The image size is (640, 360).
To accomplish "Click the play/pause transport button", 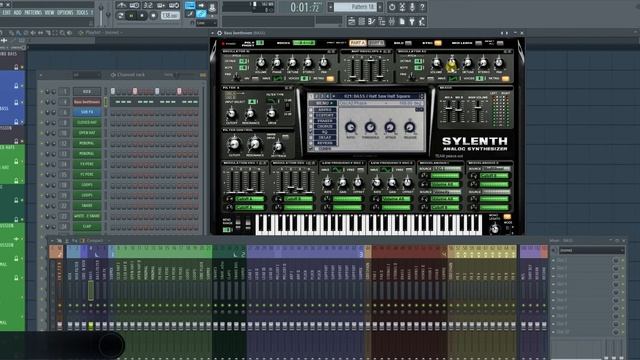I will click(131, 16).
